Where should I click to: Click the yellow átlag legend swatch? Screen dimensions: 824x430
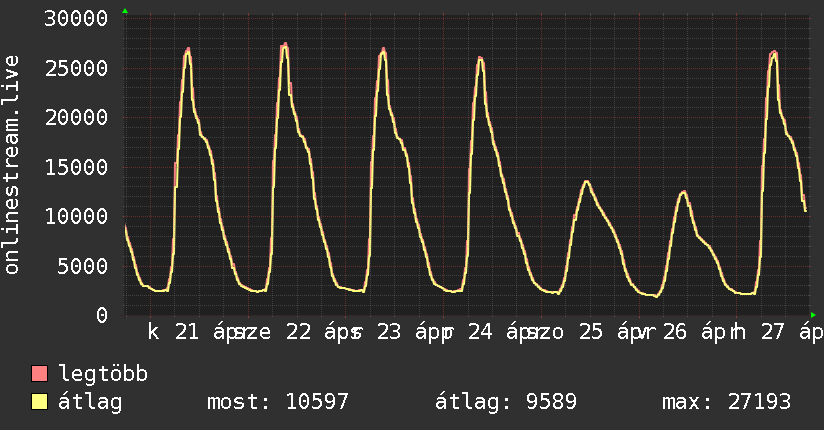(x=39, y=402)
